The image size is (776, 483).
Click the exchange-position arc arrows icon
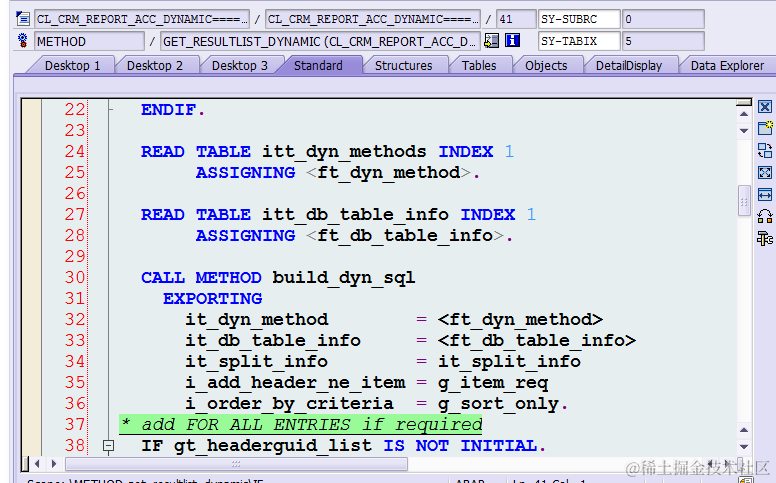765,216
